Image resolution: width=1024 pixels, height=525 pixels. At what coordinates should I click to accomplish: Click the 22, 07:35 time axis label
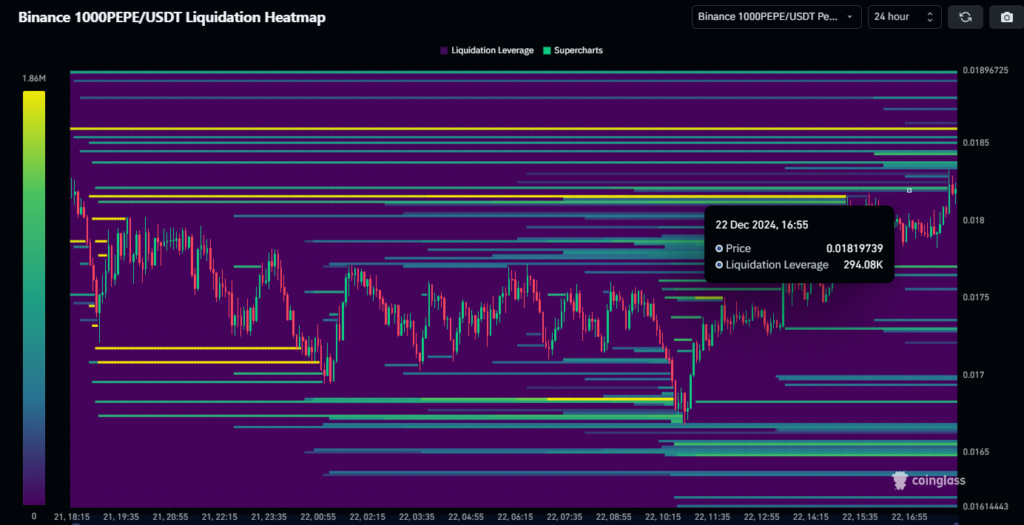click(564, 517)
